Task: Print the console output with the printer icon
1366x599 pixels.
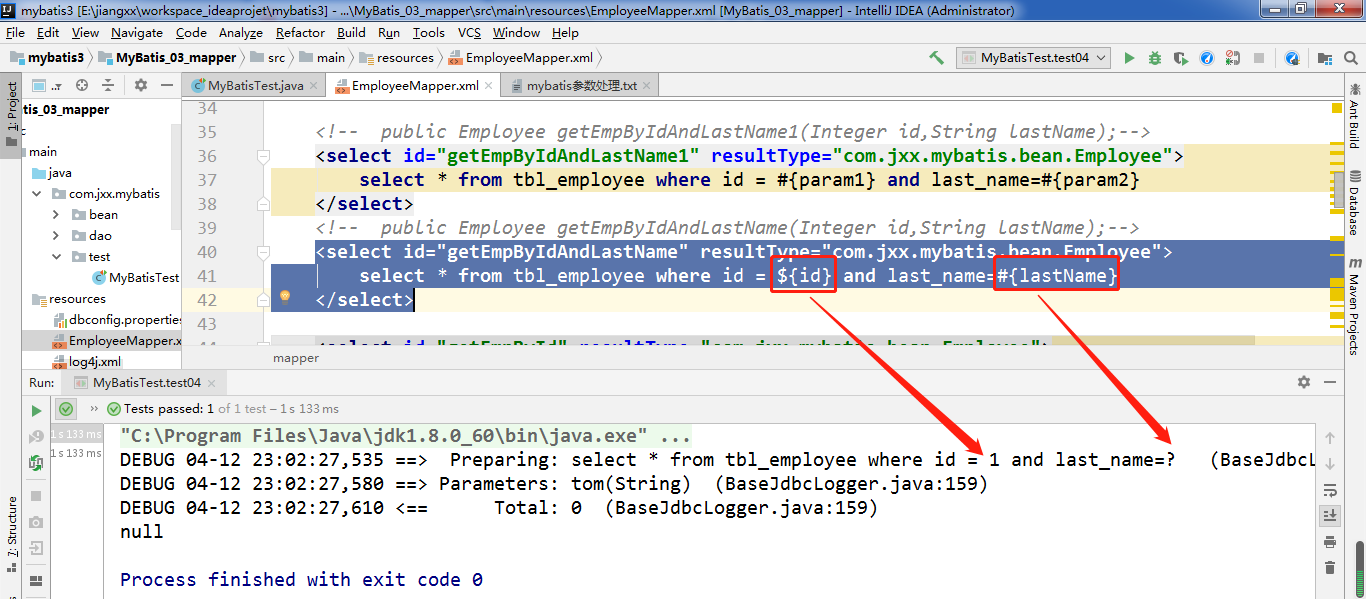Action: (1329, 542)
